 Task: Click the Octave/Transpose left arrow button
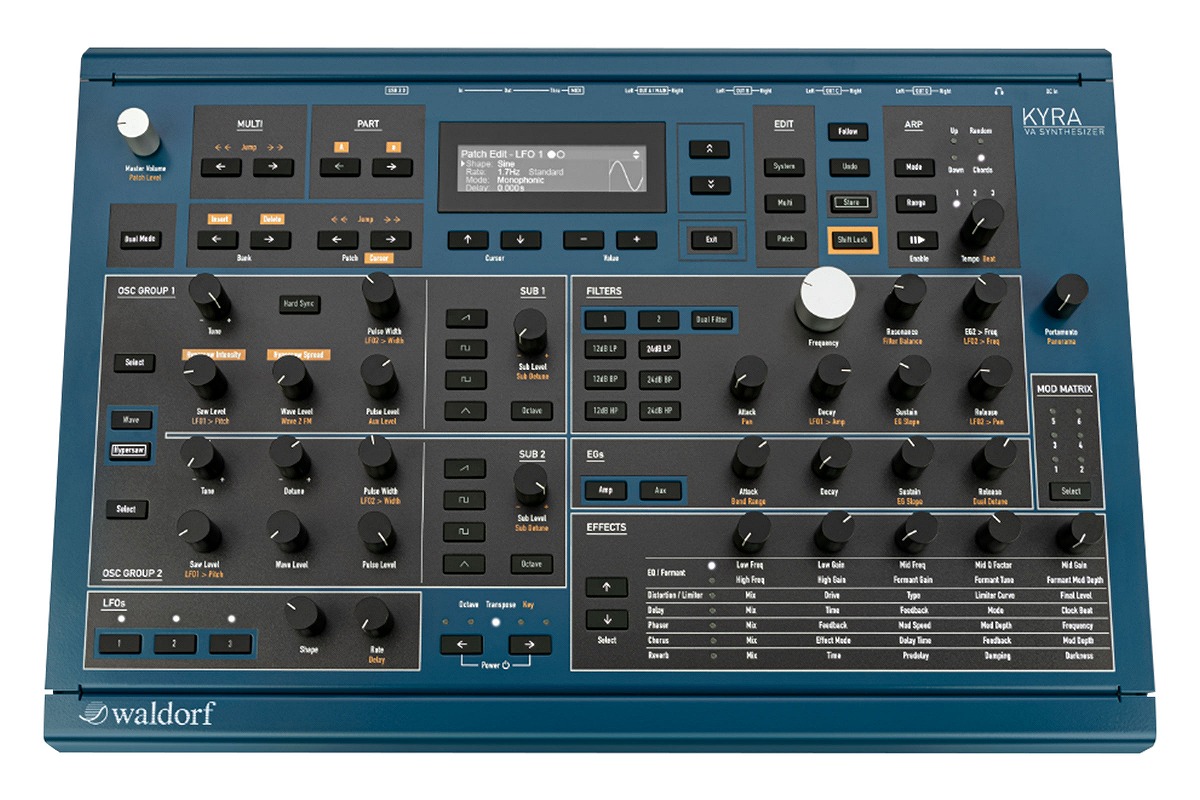click(462, 645)
